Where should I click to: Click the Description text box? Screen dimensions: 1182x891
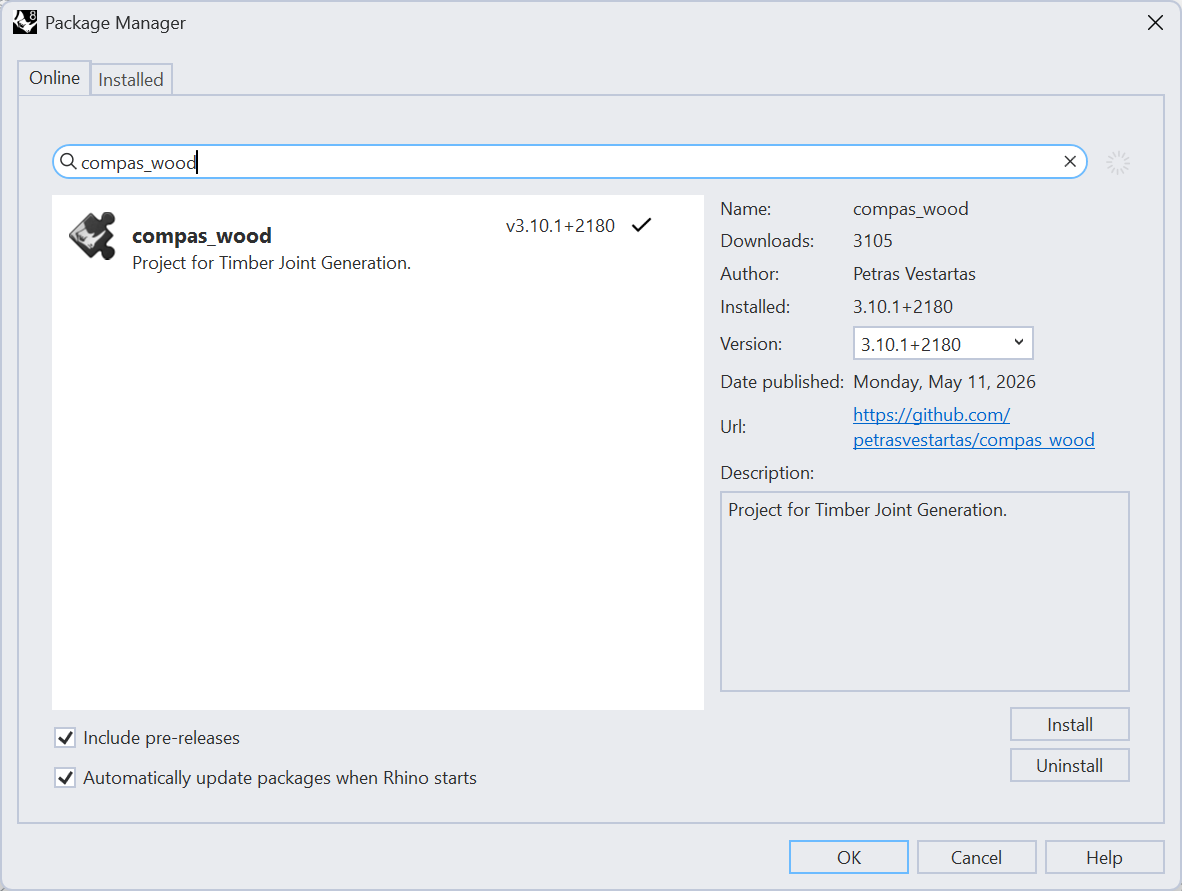coord(924,592)
